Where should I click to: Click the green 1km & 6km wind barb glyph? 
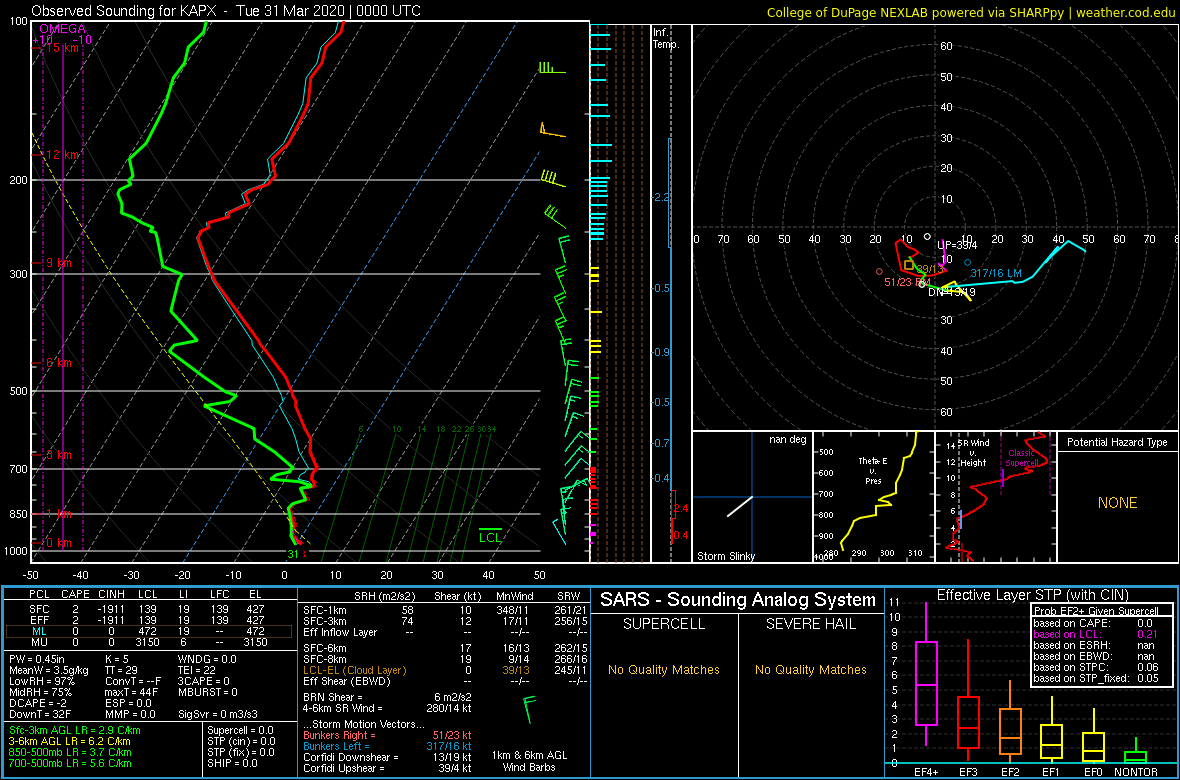(x=530, y=708)
